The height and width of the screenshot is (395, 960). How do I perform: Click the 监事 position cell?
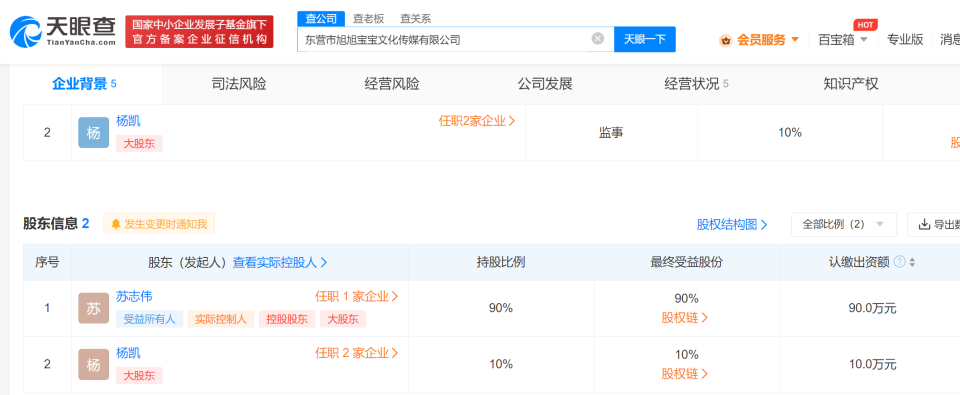[x=611, y=132]
